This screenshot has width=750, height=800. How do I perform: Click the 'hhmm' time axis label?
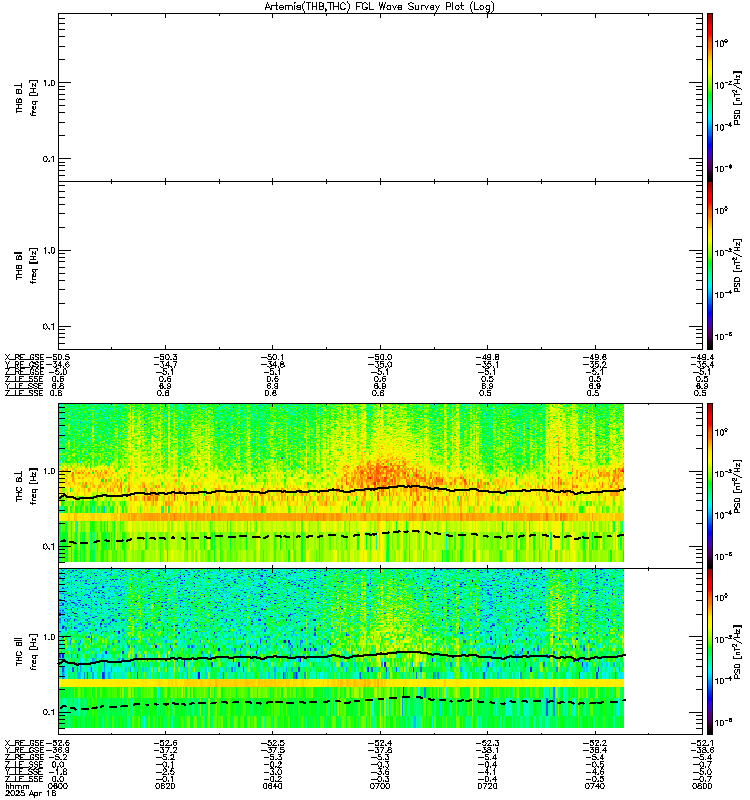coord(17,787)
